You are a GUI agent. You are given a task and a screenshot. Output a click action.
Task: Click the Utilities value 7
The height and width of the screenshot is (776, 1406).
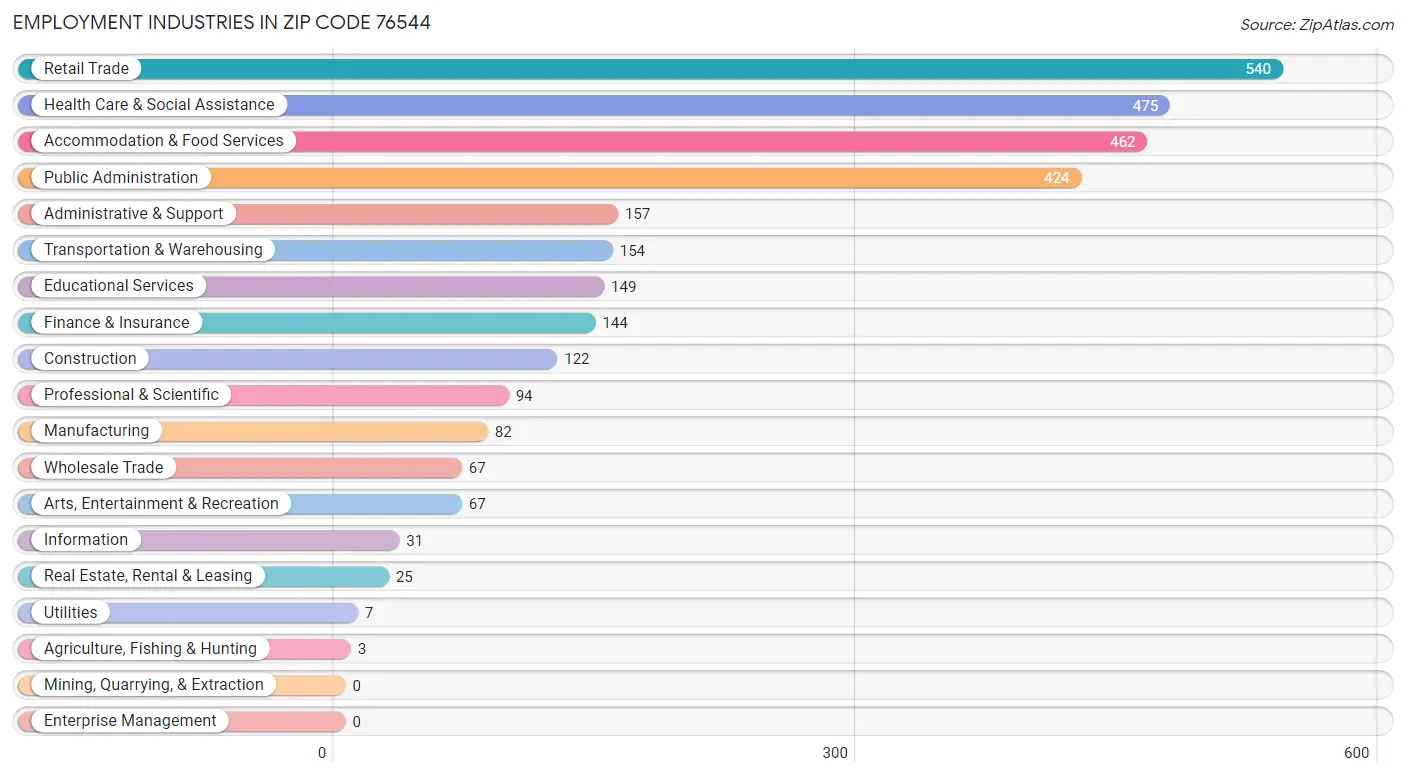(368, 613)
